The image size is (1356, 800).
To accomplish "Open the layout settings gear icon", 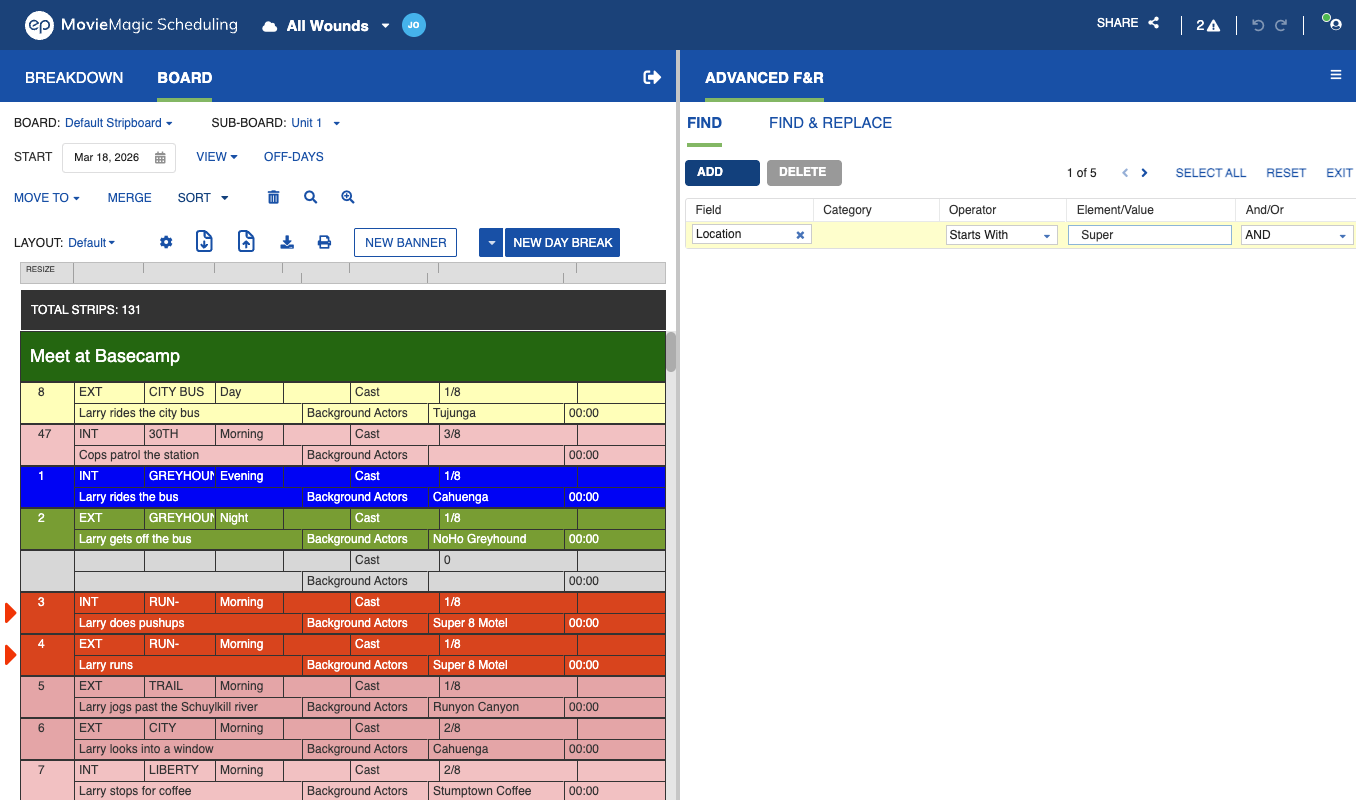I will click(166, 242).
